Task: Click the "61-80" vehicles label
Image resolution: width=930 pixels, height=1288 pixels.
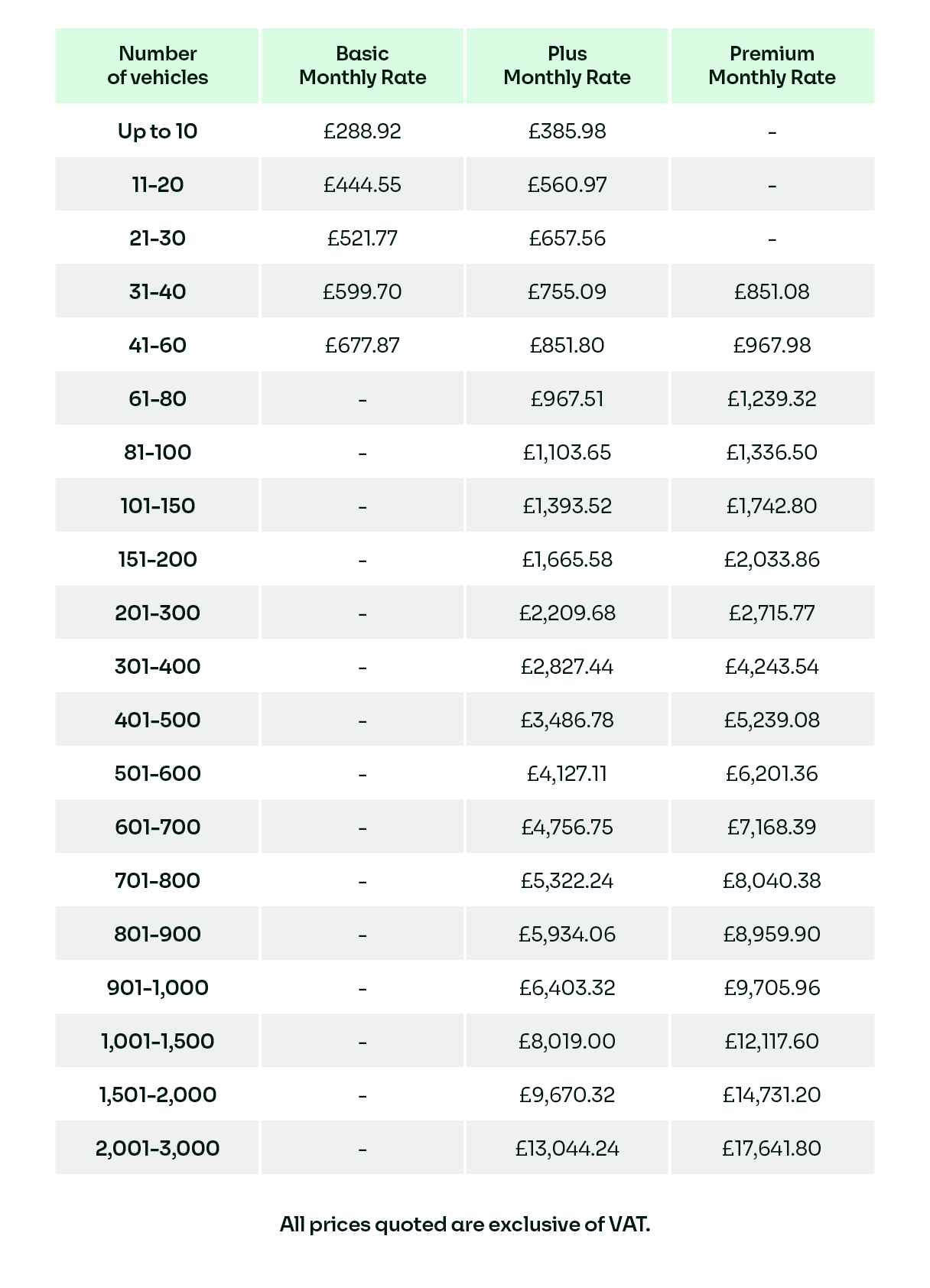Action: (x=158, y=399)
